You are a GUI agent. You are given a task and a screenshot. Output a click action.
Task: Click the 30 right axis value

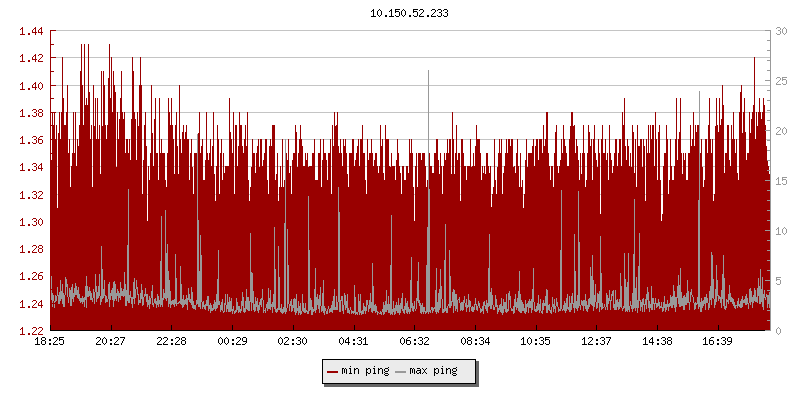[782, 32]
